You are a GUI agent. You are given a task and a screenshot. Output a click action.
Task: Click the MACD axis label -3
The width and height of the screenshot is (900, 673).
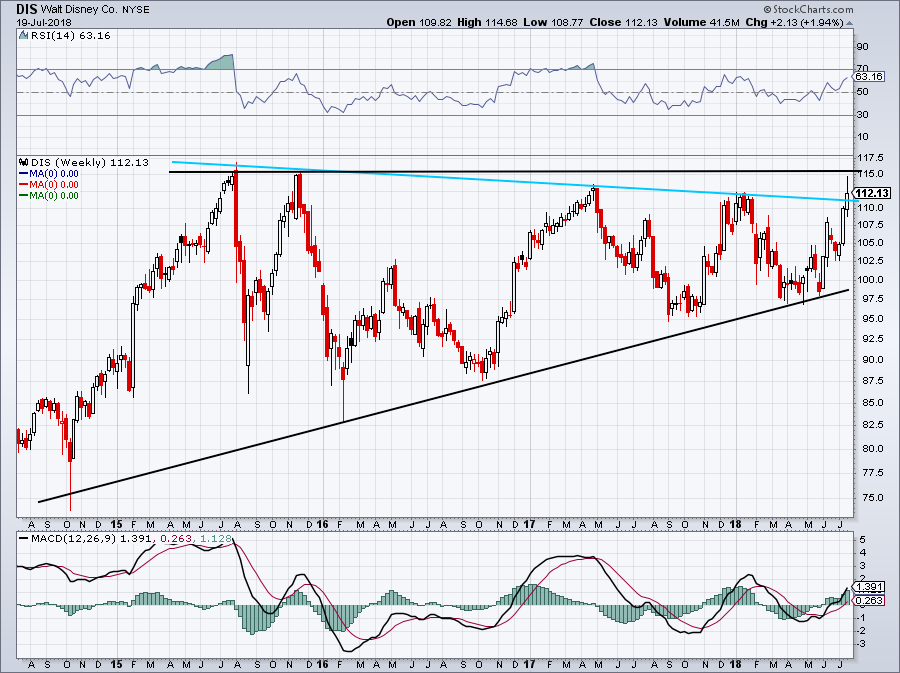[x=861, y=644]
